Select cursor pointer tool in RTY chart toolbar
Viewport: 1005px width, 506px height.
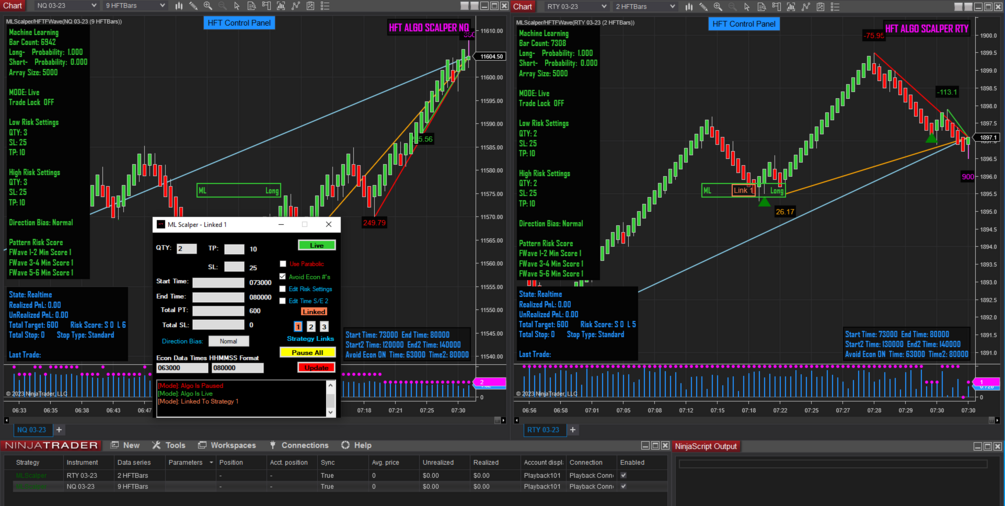pos(747,6)
